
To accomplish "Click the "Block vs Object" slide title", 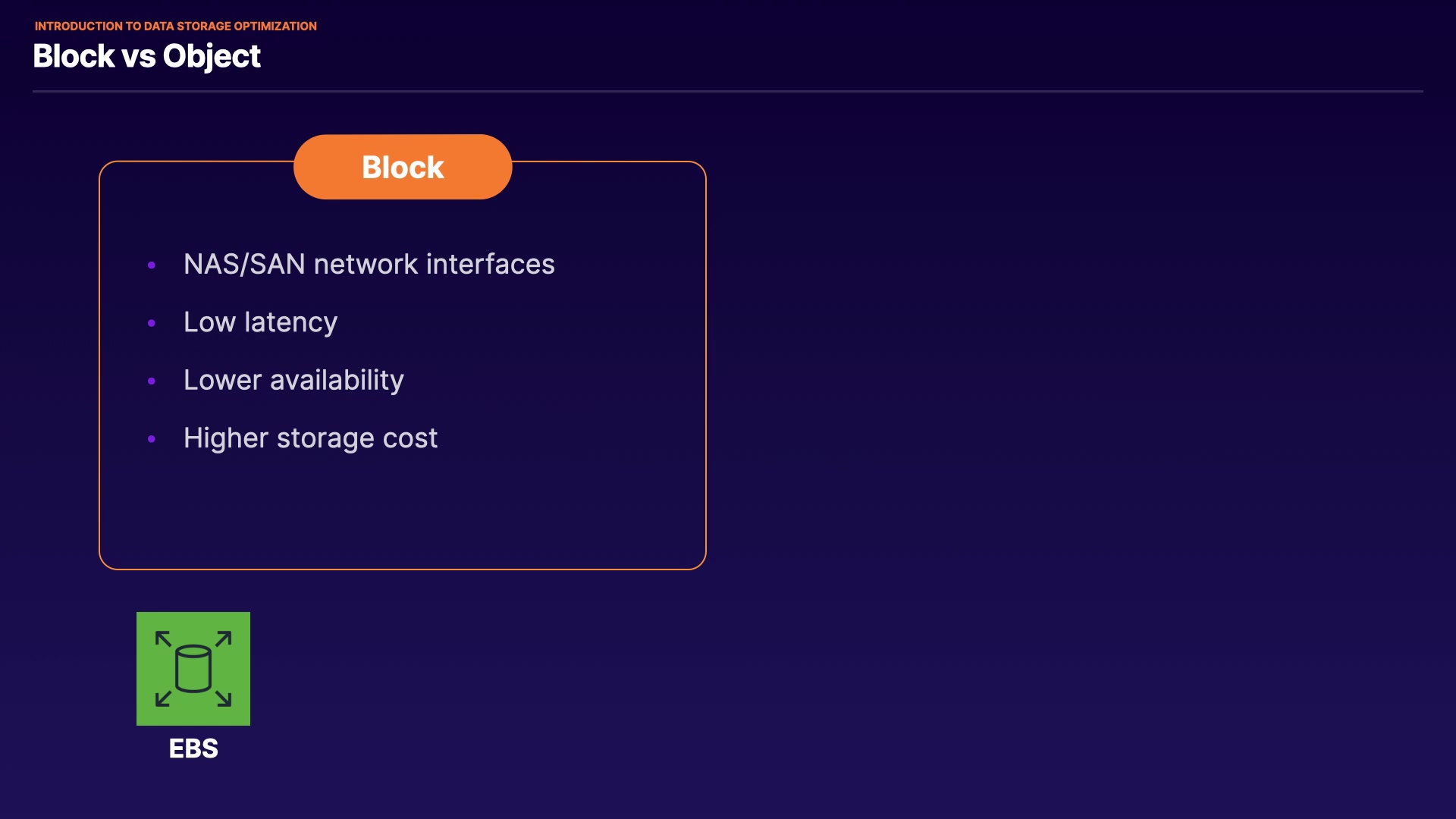I will 146,56.
